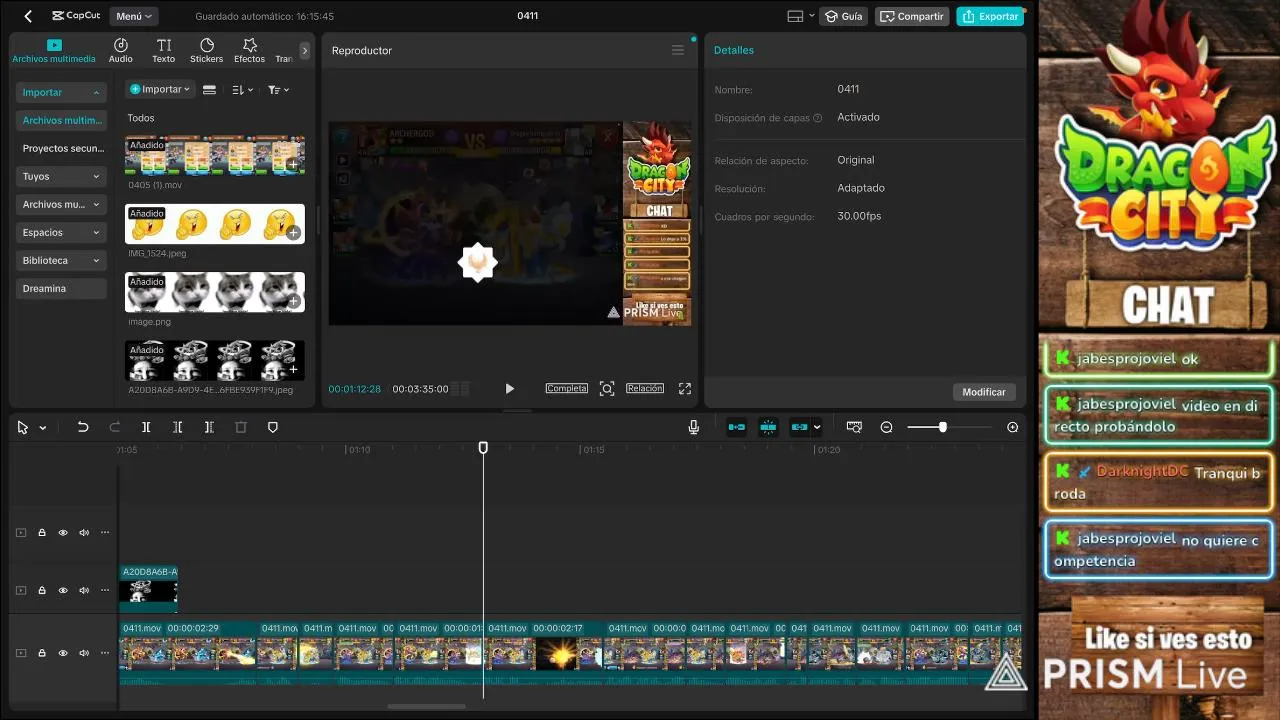This screenshot has width=1280, height=720.
Task: Zoom out timeline with minus icon
Action: (886, 427)
